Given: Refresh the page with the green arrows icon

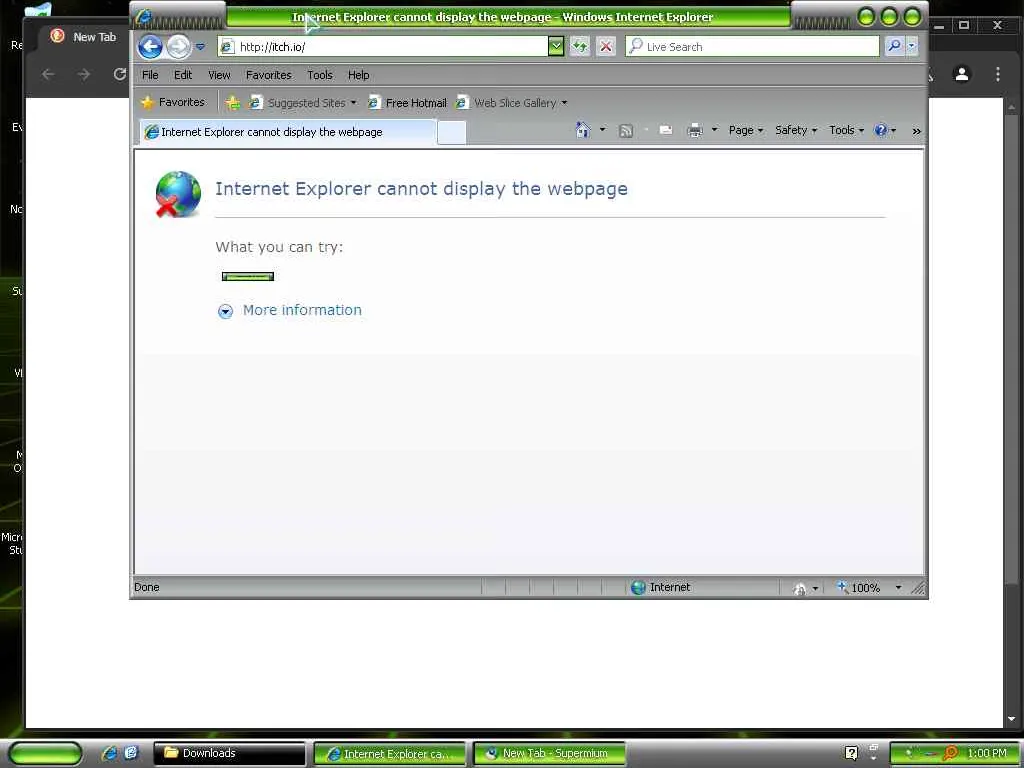Looking at the screenshot, I should (x=579, y=46).
